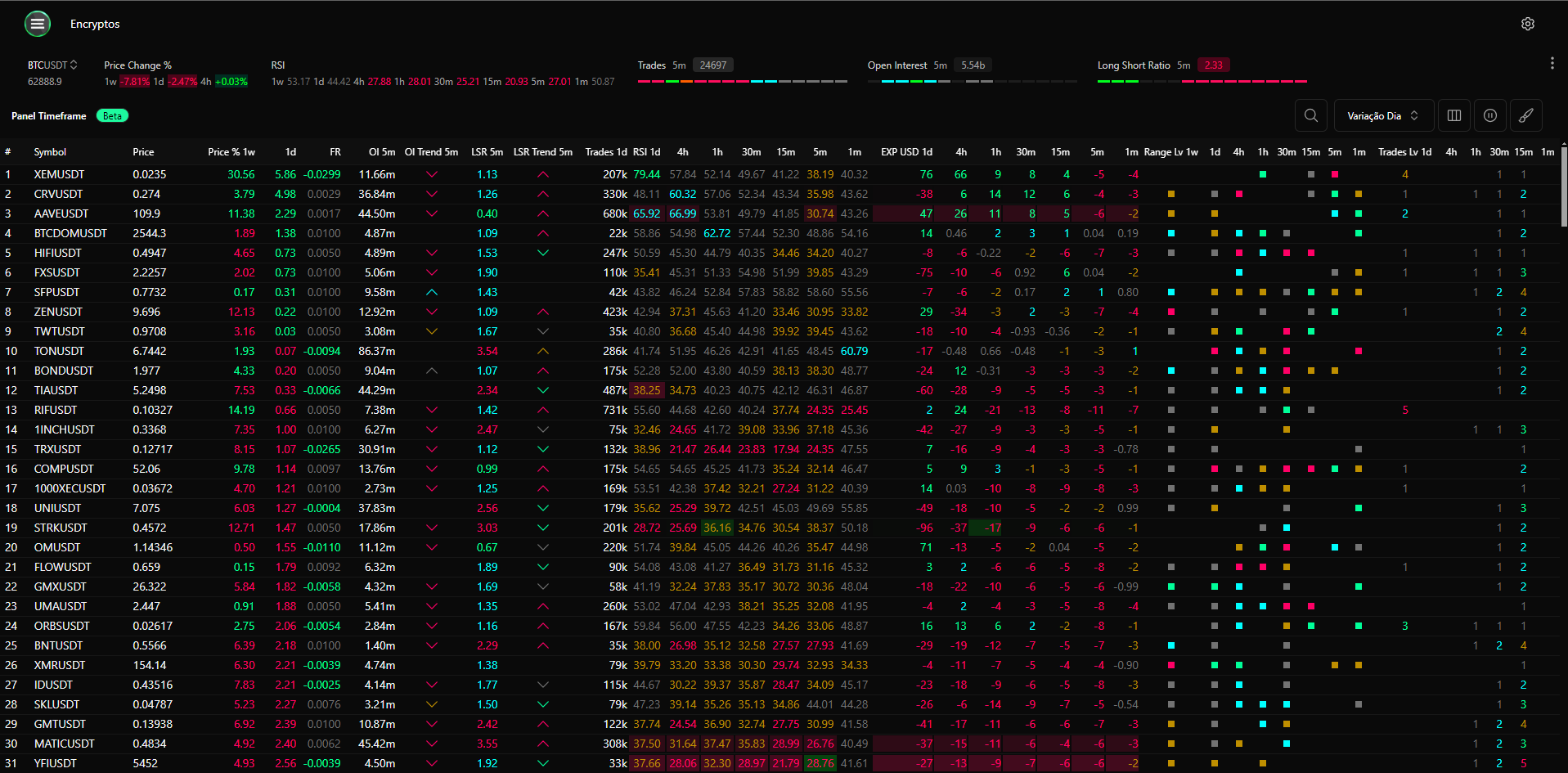Viewport: 1568px width, 773px height.
Task: Open the column layout selector icon
Action: coord(1453,115)
